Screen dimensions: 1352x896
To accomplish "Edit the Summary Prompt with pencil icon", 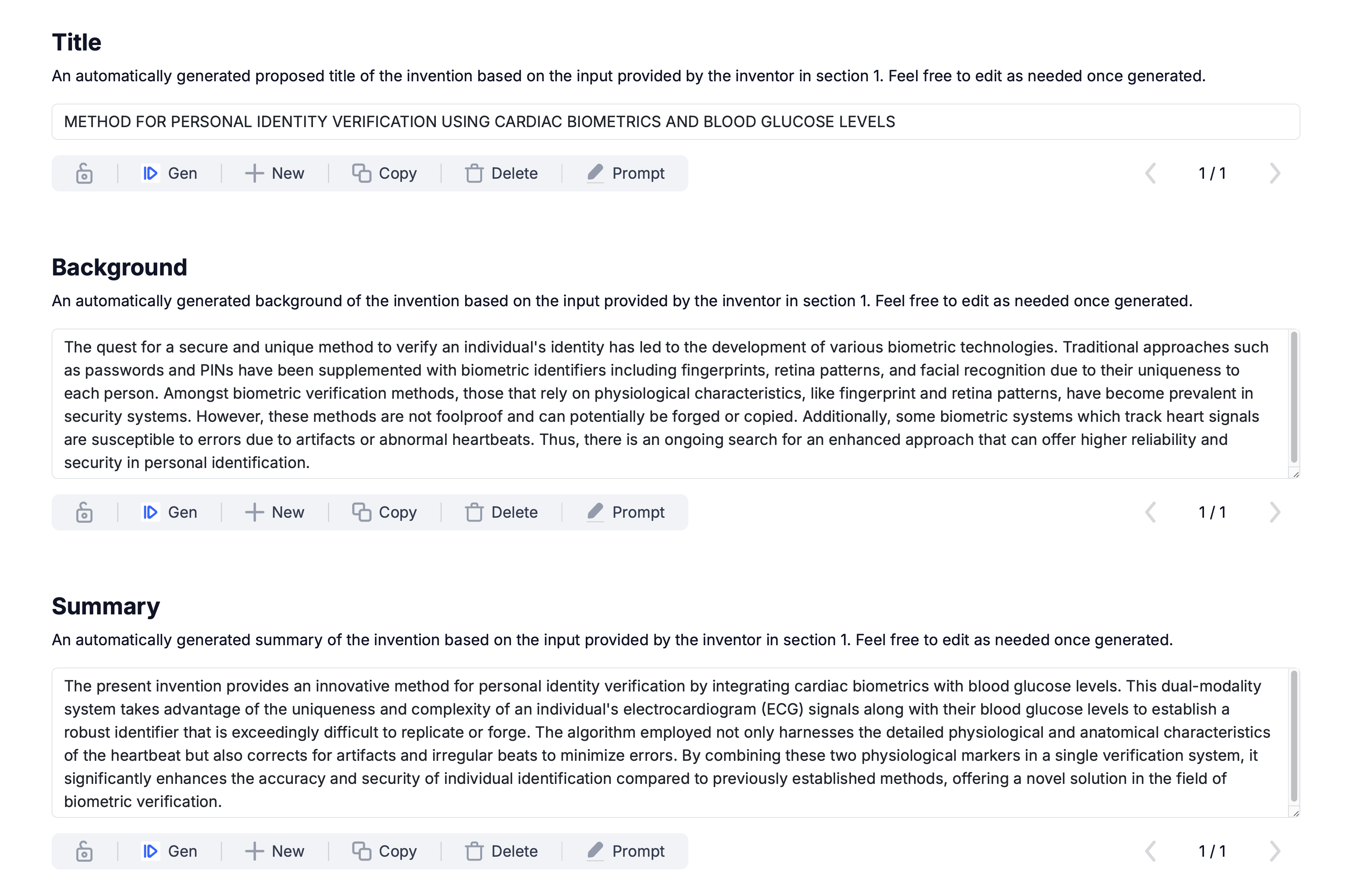I will point(595,851).
